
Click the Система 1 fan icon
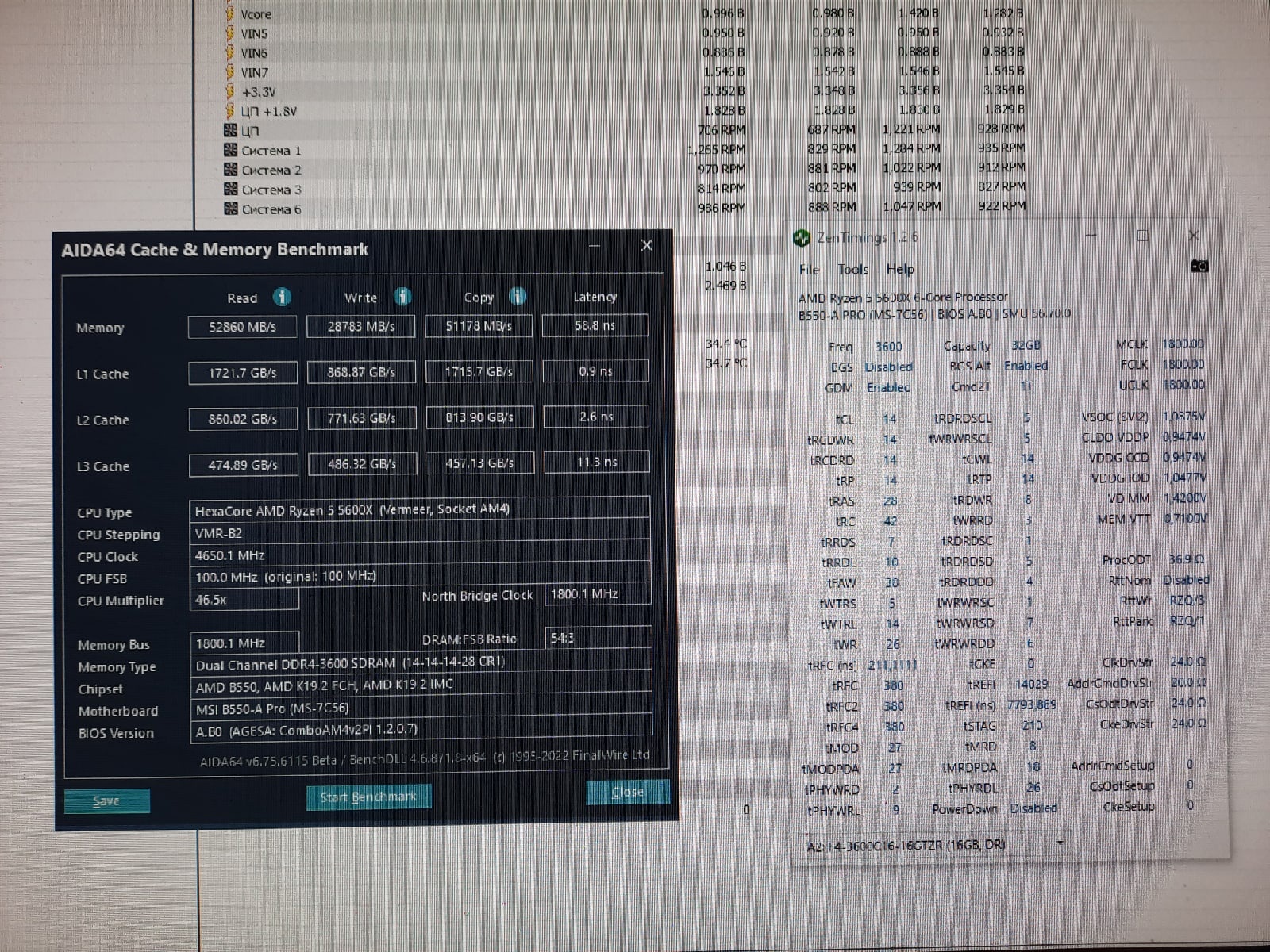pyautogui.click(x=231, y=150)
